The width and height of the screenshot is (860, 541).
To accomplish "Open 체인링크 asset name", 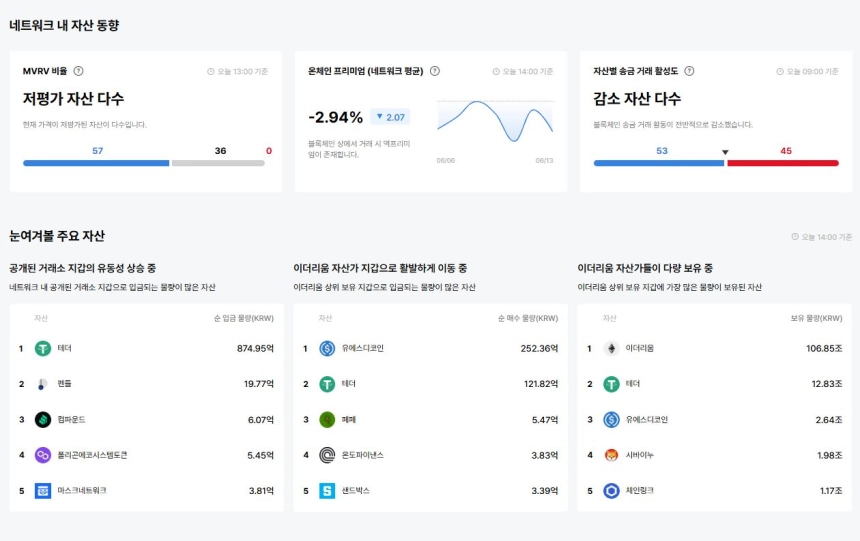I will pyautogui.click(x=640, y=491).
